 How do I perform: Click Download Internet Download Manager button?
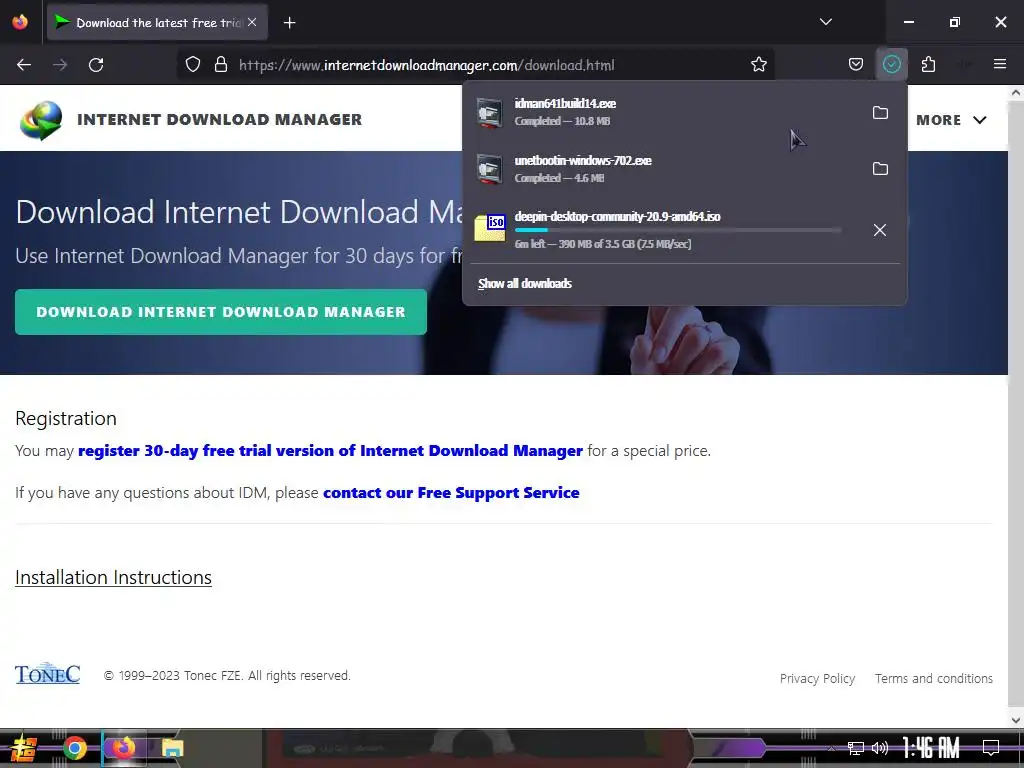[221, 312]
